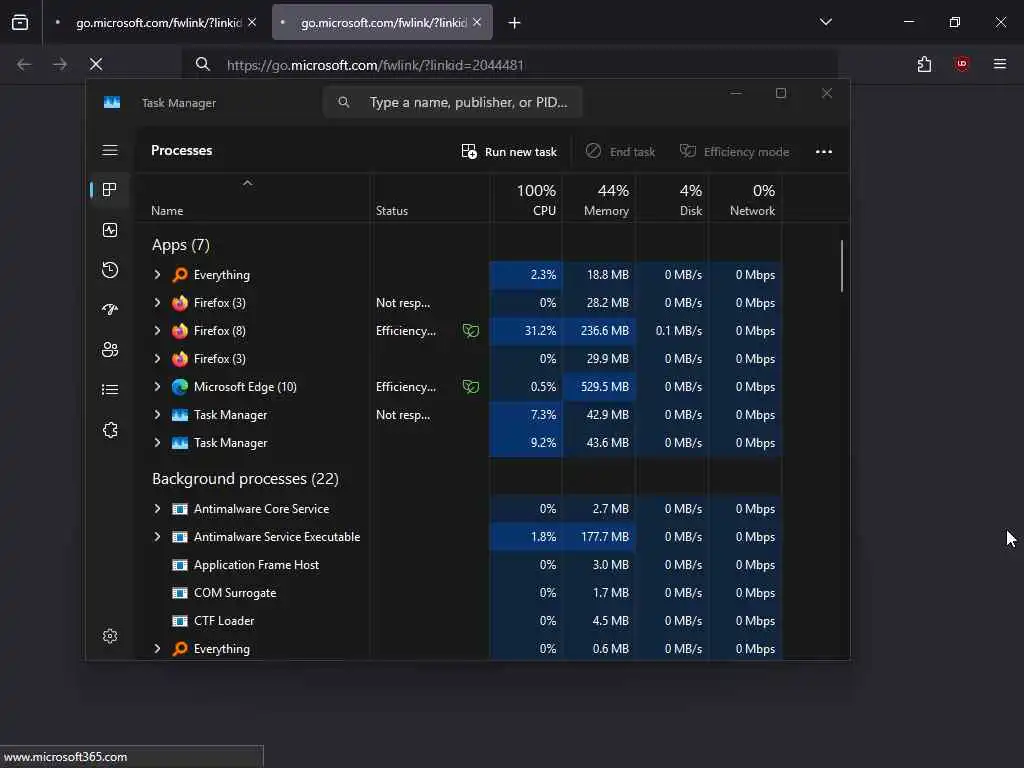Click the Firefox address bar URL
Image resolution: width=1024 pixels, height=768 pixels.
375,65
